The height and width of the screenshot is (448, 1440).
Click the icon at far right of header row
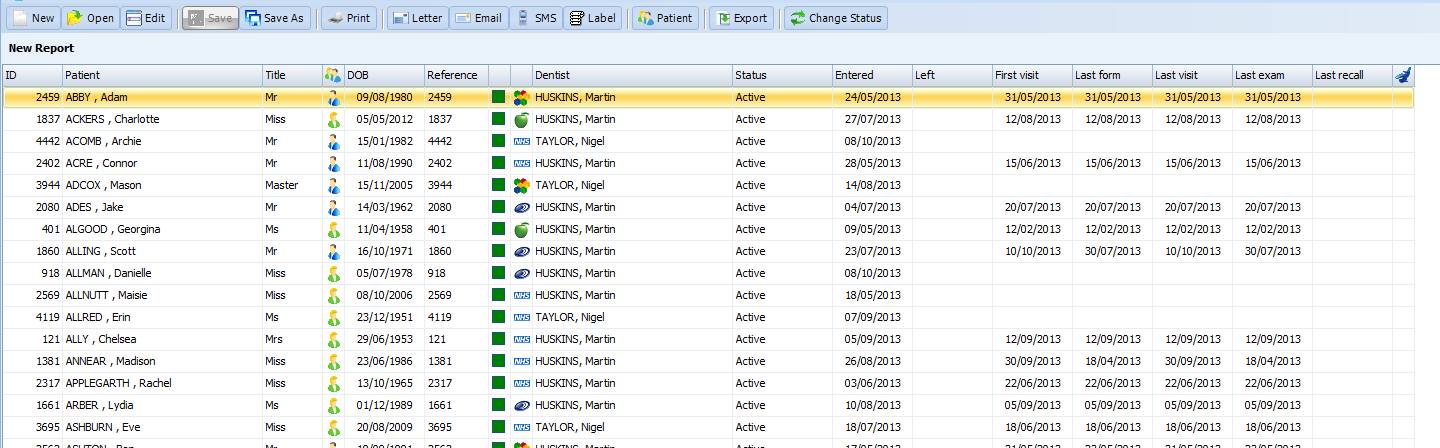point(1403,75)
